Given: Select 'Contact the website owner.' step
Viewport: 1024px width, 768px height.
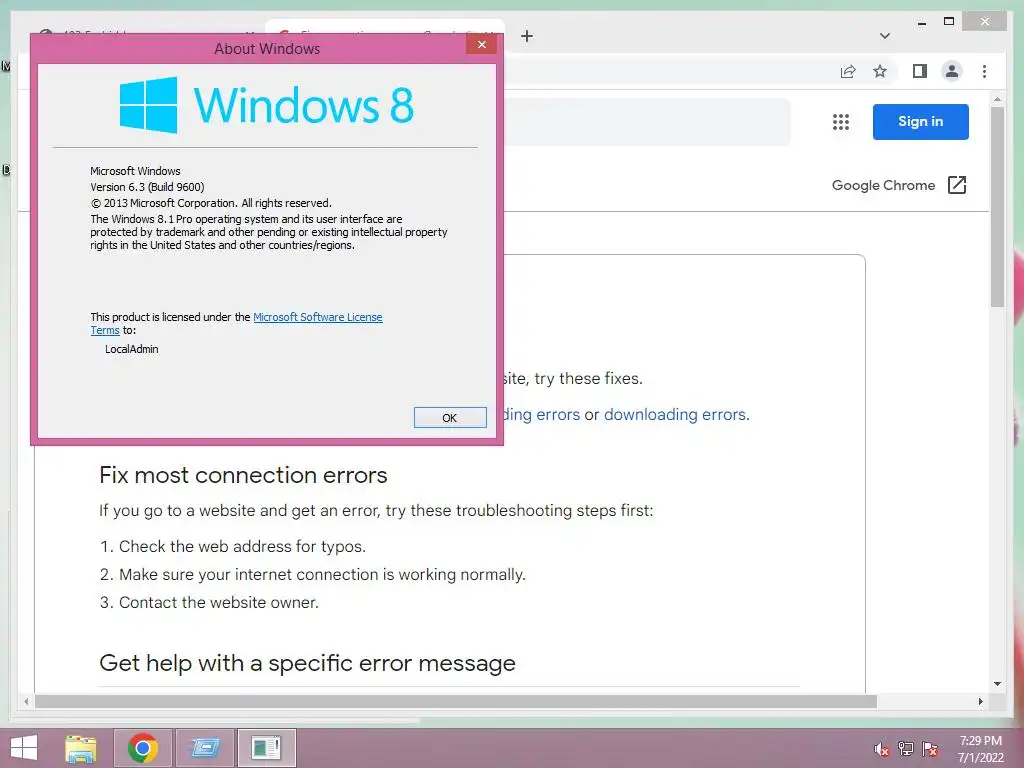Looking at the screenshot, I should point(219,603).
